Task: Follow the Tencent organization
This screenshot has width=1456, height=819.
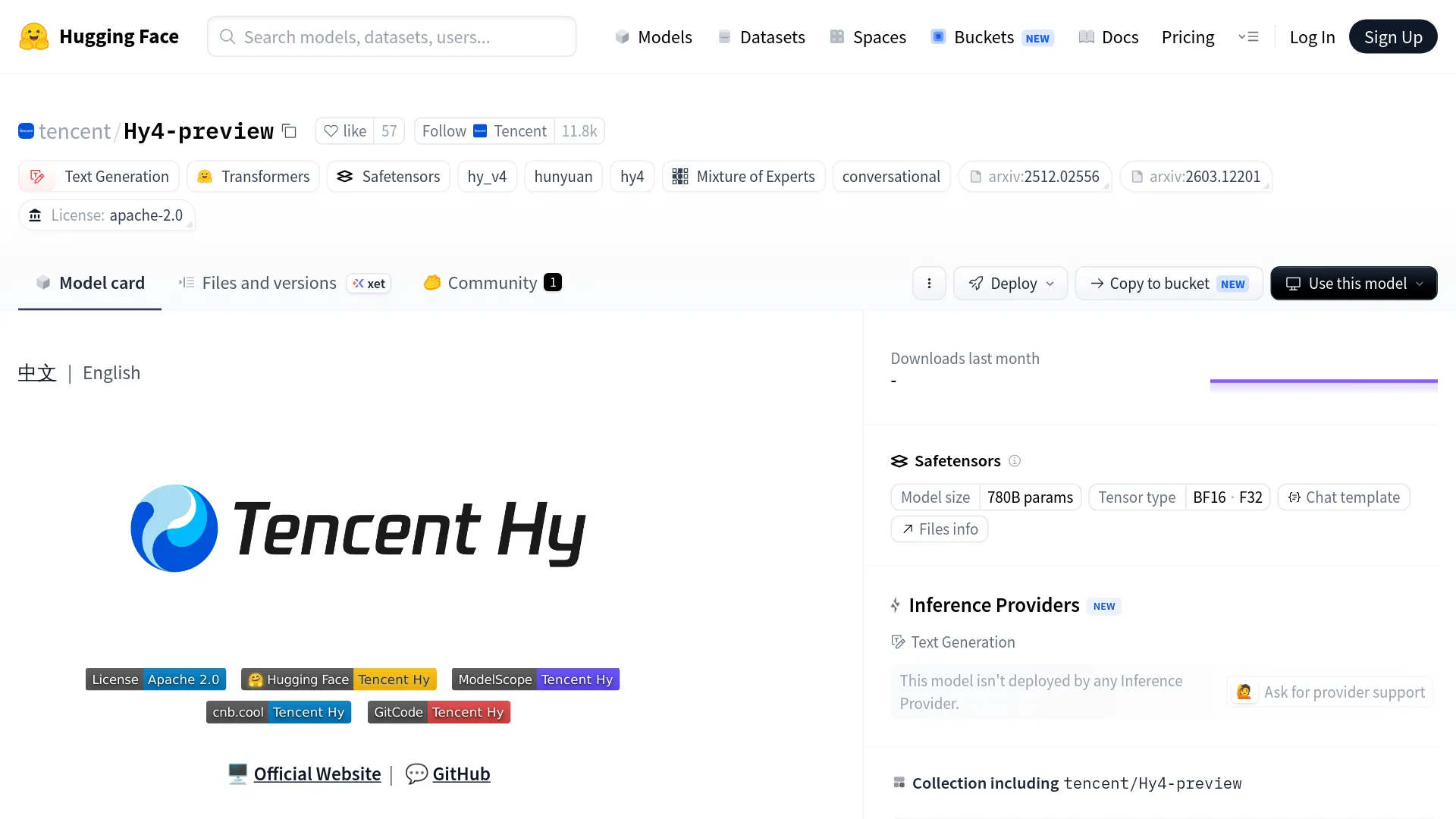Action: coord(485,131)
